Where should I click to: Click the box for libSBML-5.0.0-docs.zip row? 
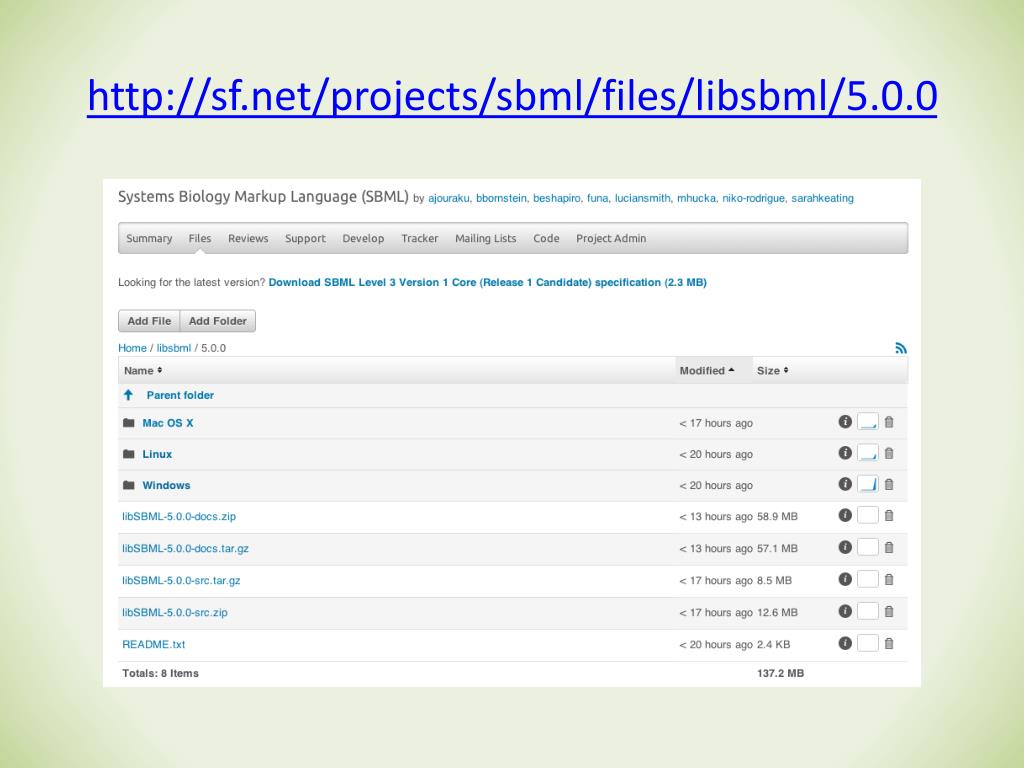coord(867,515)
